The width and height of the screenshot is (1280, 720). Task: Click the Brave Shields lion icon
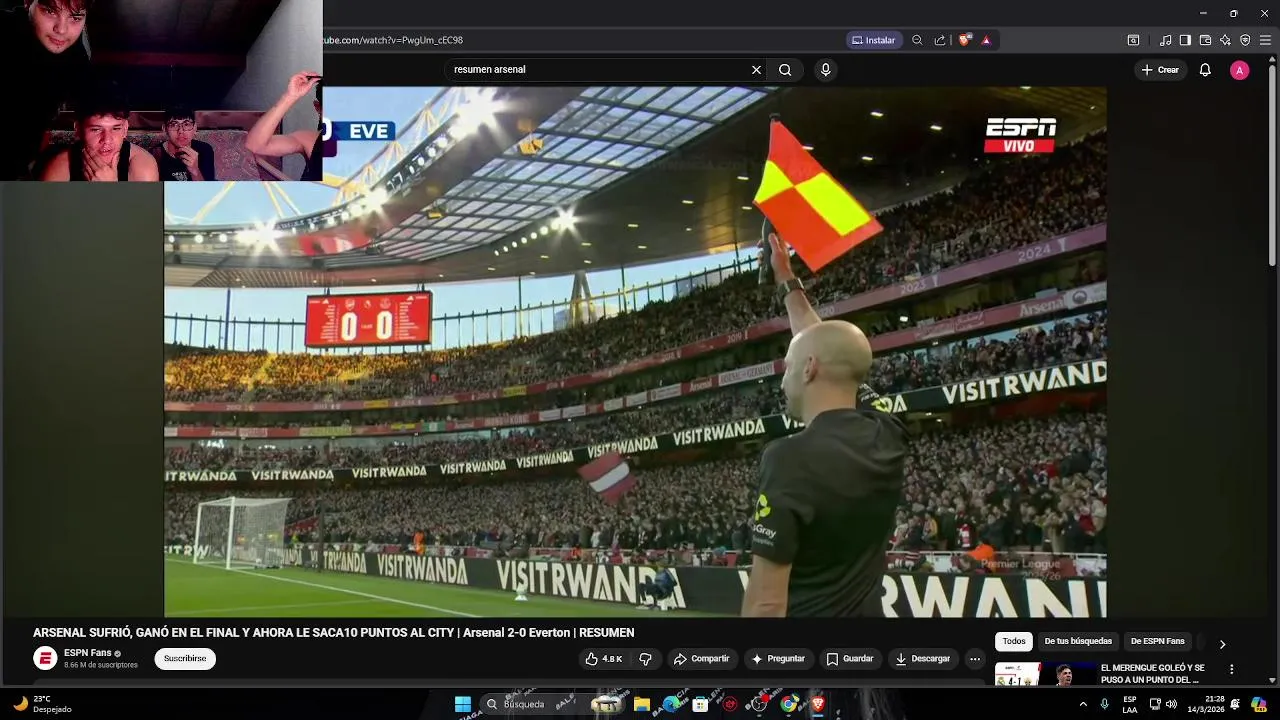pos(964,40)
